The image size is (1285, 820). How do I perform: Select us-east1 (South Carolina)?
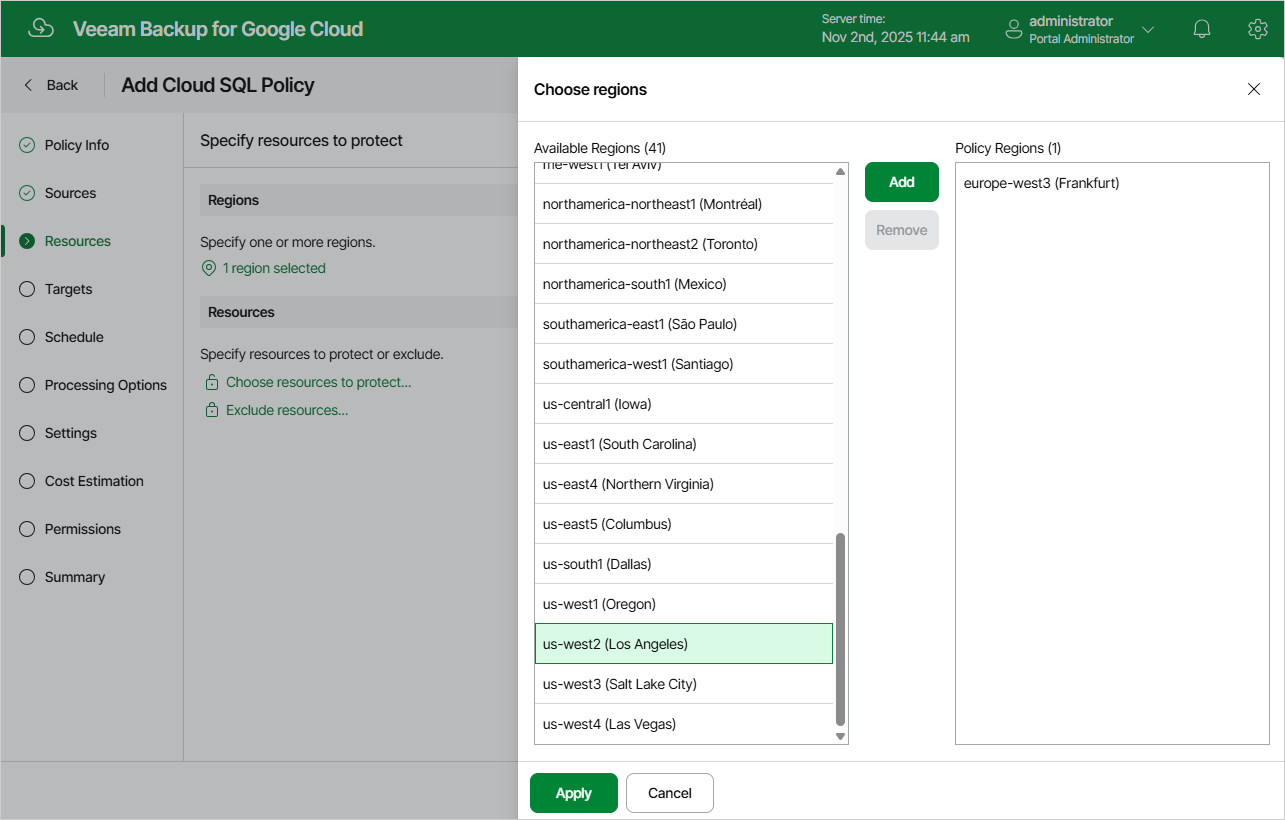(684, 444)
